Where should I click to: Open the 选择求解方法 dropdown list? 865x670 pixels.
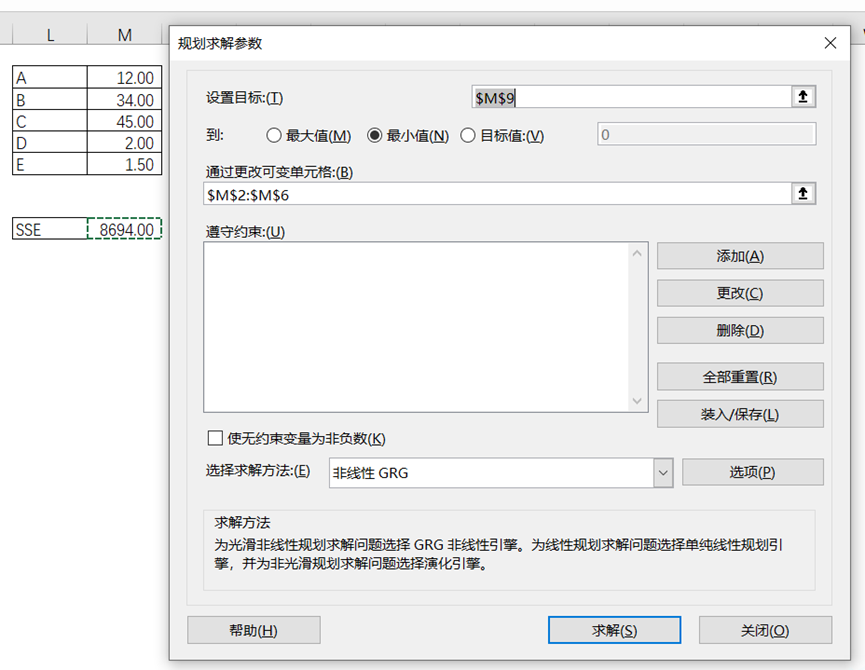click(662, 473)
